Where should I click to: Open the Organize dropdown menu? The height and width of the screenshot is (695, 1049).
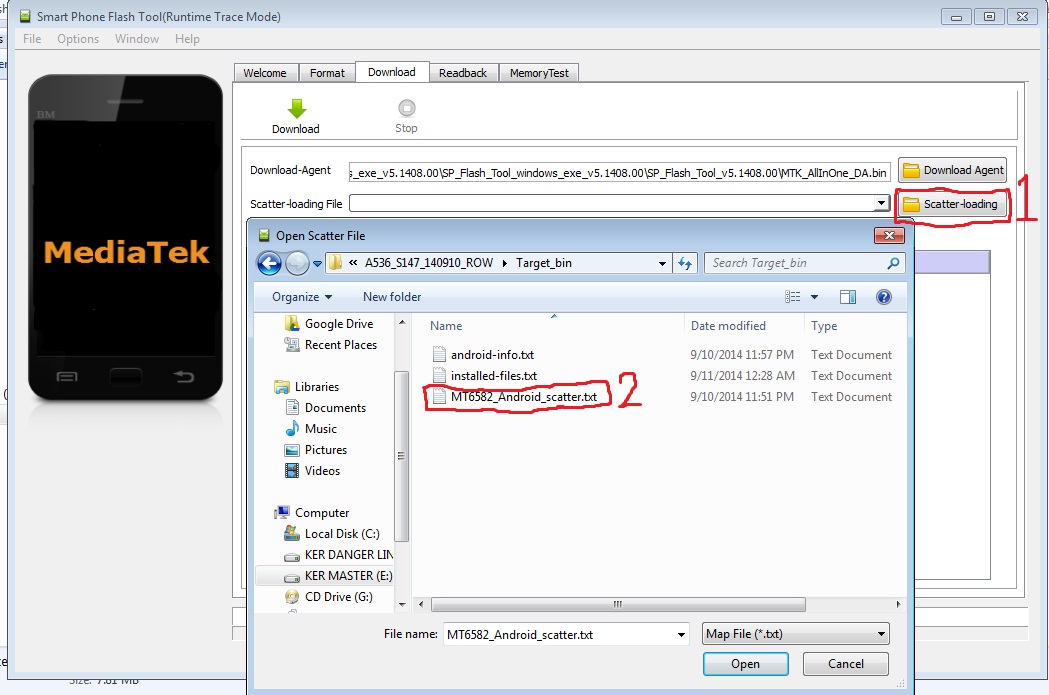[302, 297]
